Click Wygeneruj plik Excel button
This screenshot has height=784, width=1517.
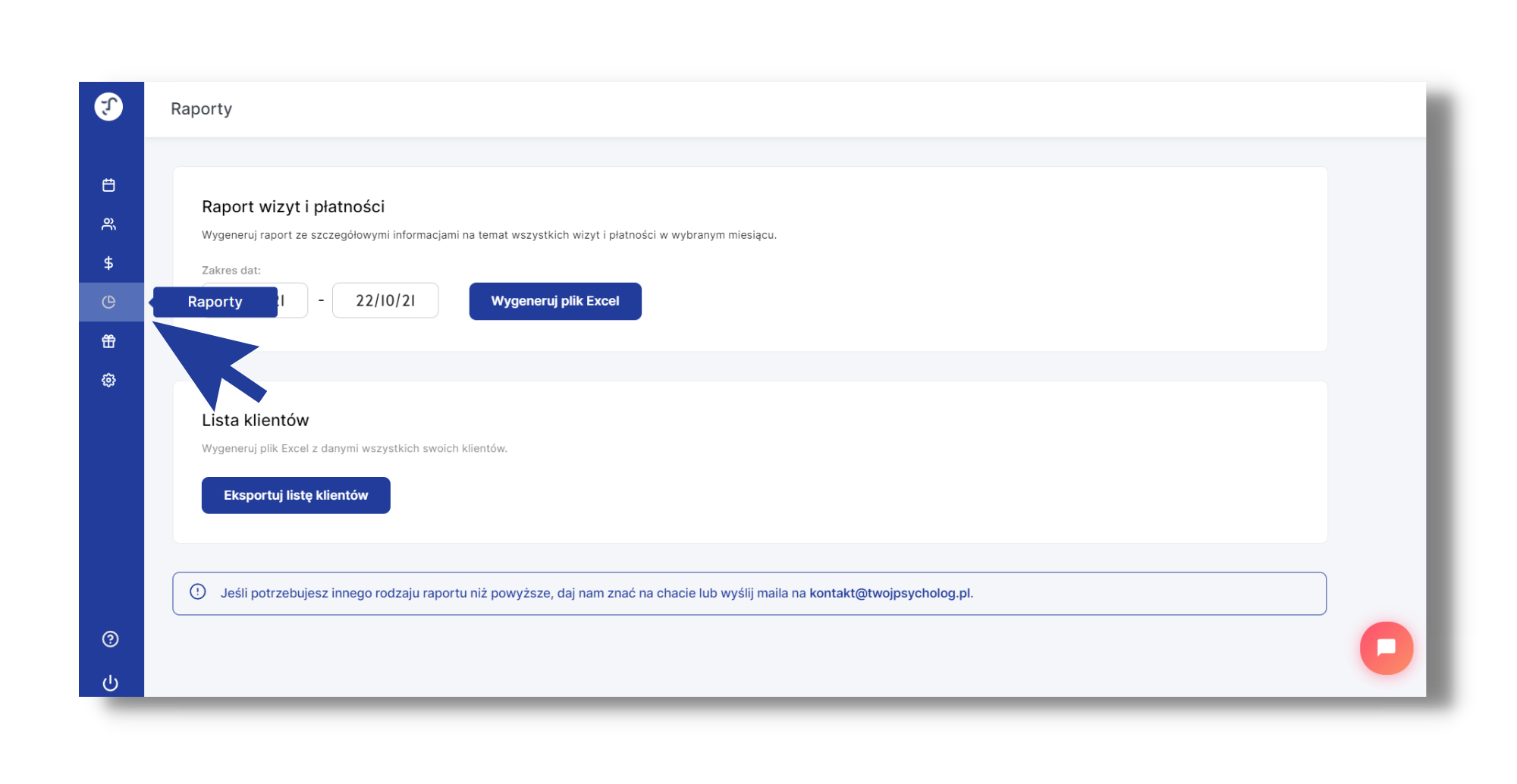[x=555, y=301]
